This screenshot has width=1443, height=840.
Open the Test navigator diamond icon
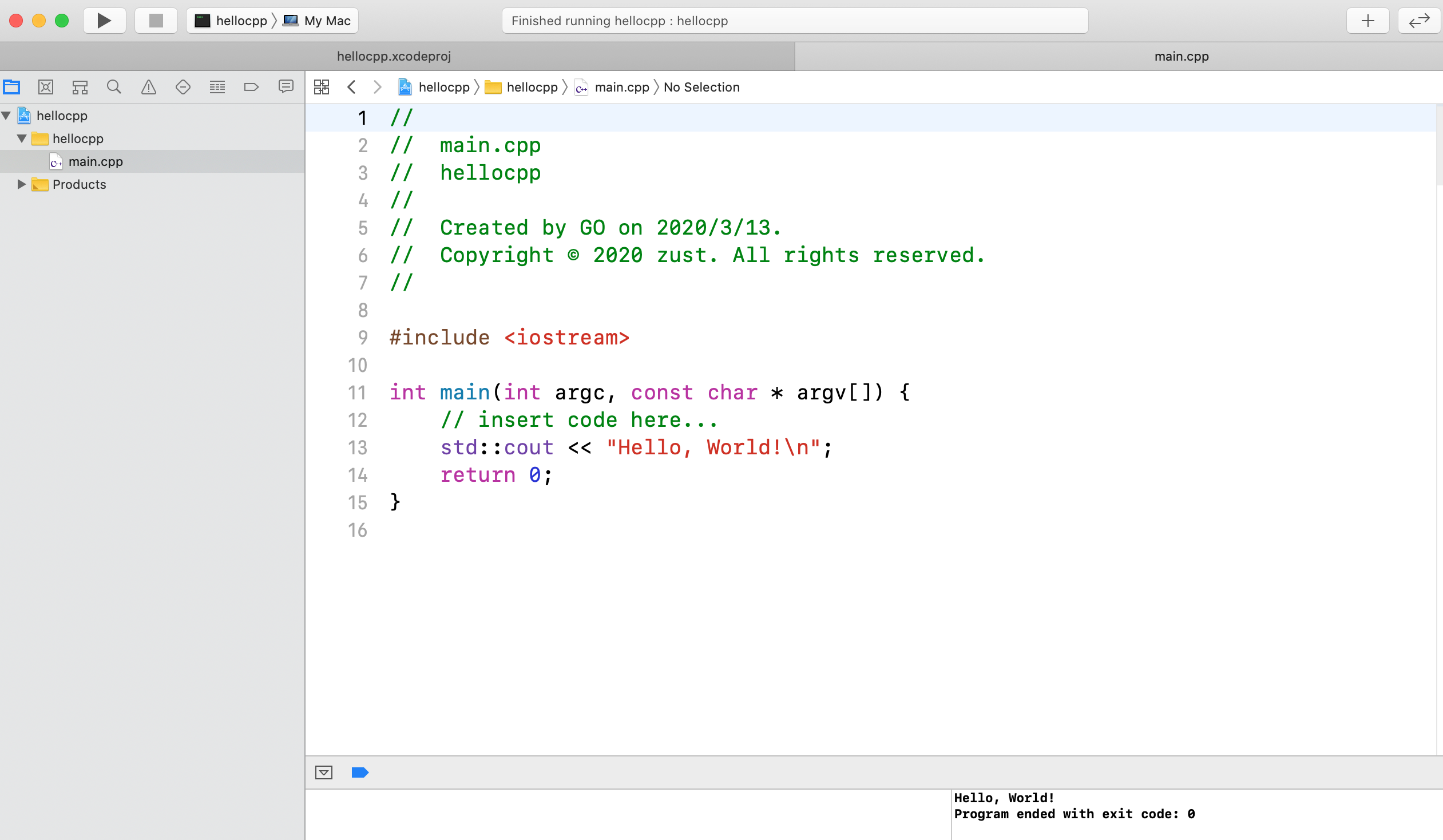(x=183, y=87)
